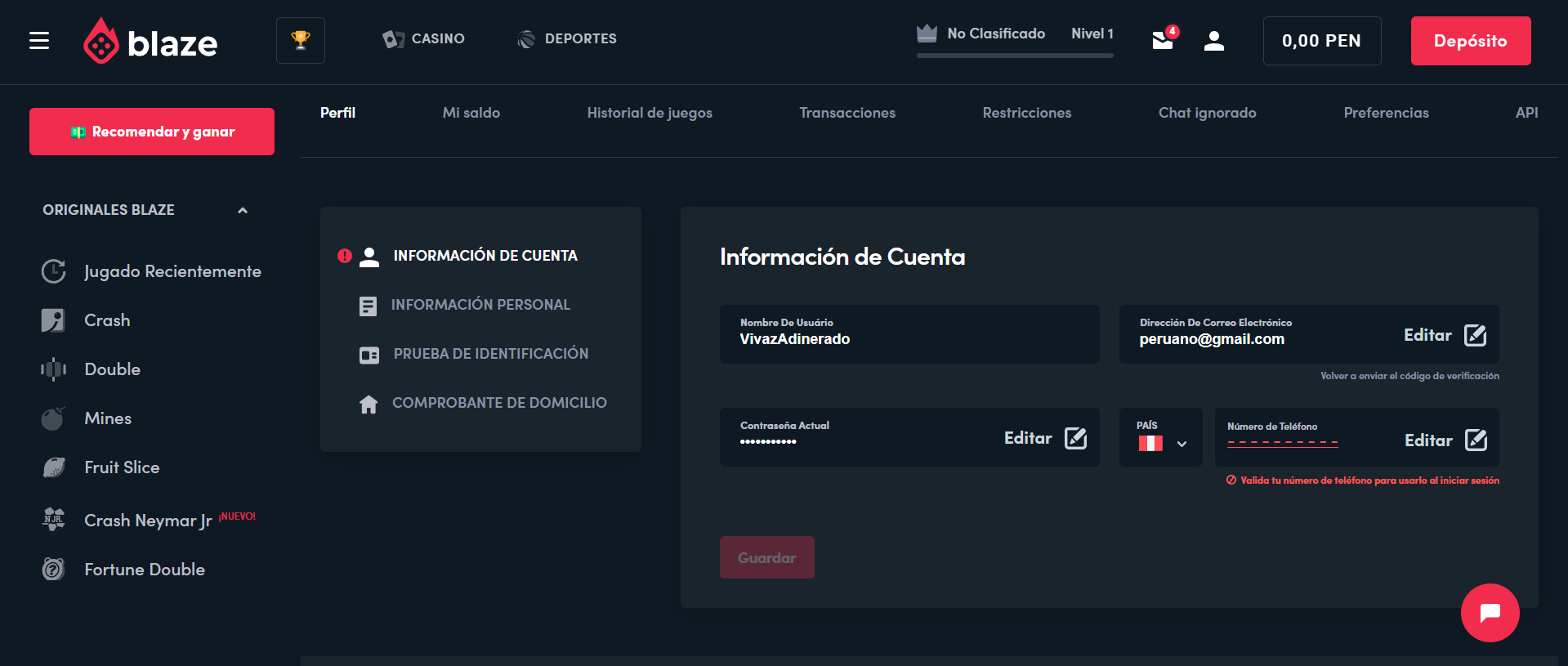Image resolution: width=1568 pixels, height=666 pixels.
Task: Open the Crash game from sidebar
Action: tap(107, 320)
